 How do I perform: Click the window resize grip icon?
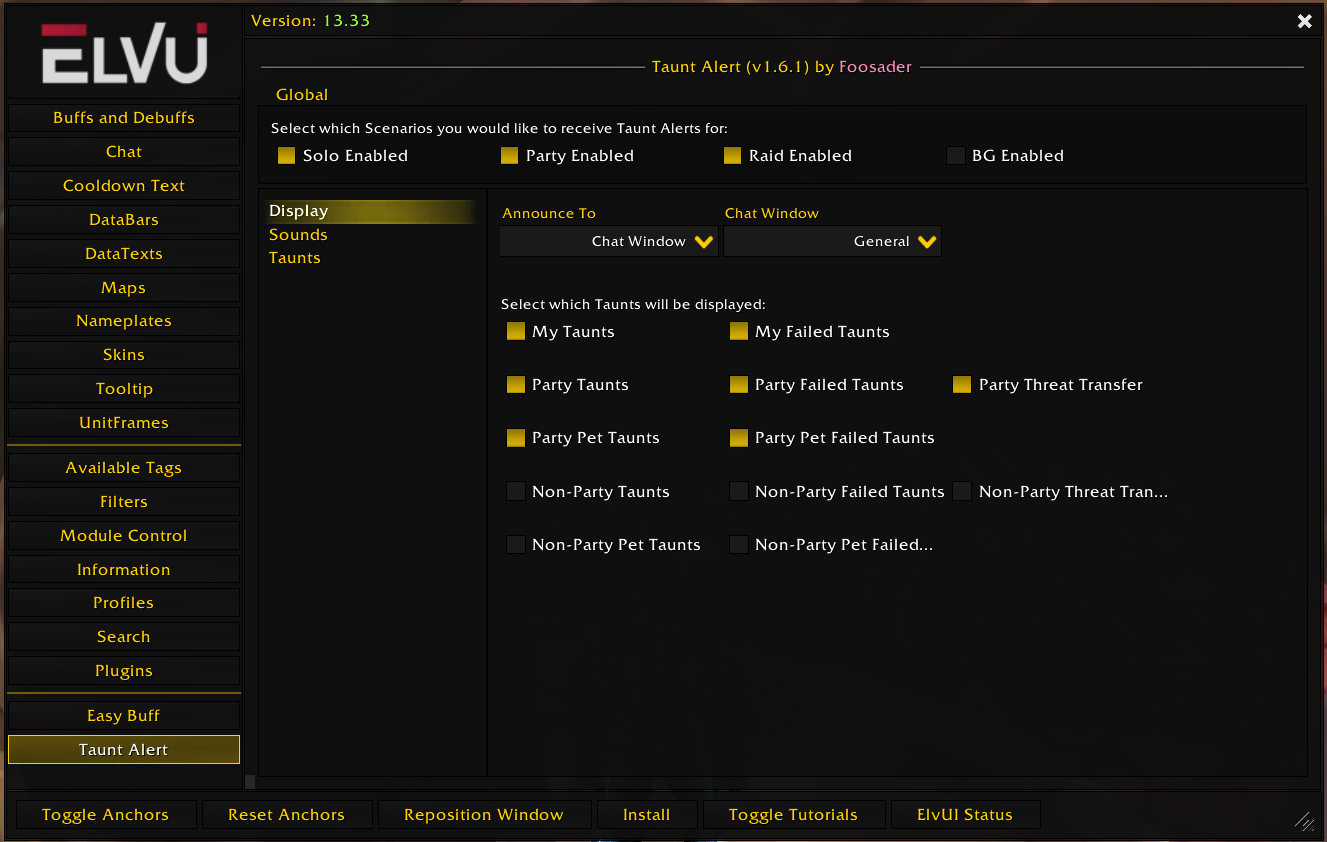pyautogui.click(x=1304, y=820)
